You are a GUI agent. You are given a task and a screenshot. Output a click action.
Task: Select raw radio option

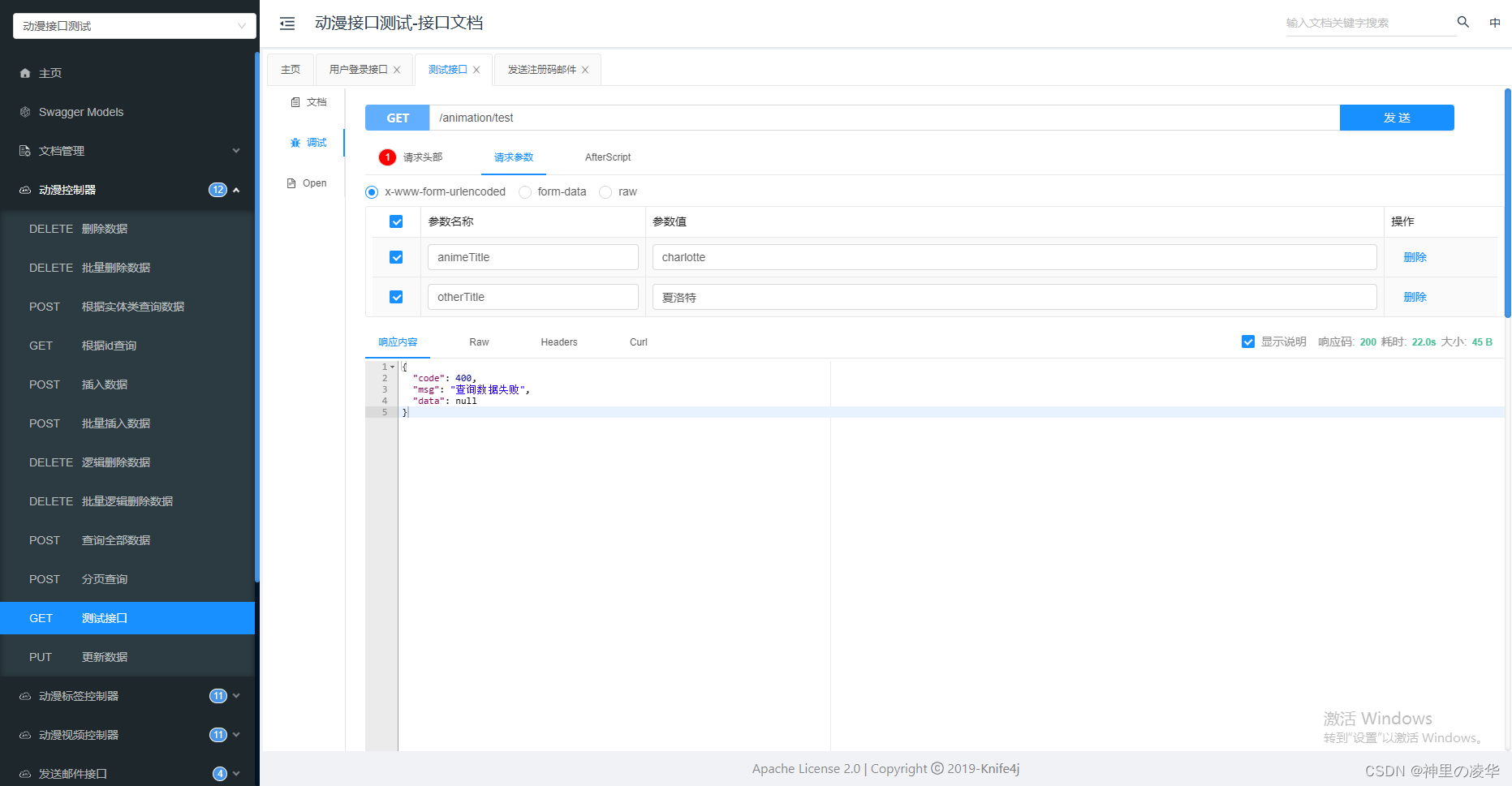(605, 192)
